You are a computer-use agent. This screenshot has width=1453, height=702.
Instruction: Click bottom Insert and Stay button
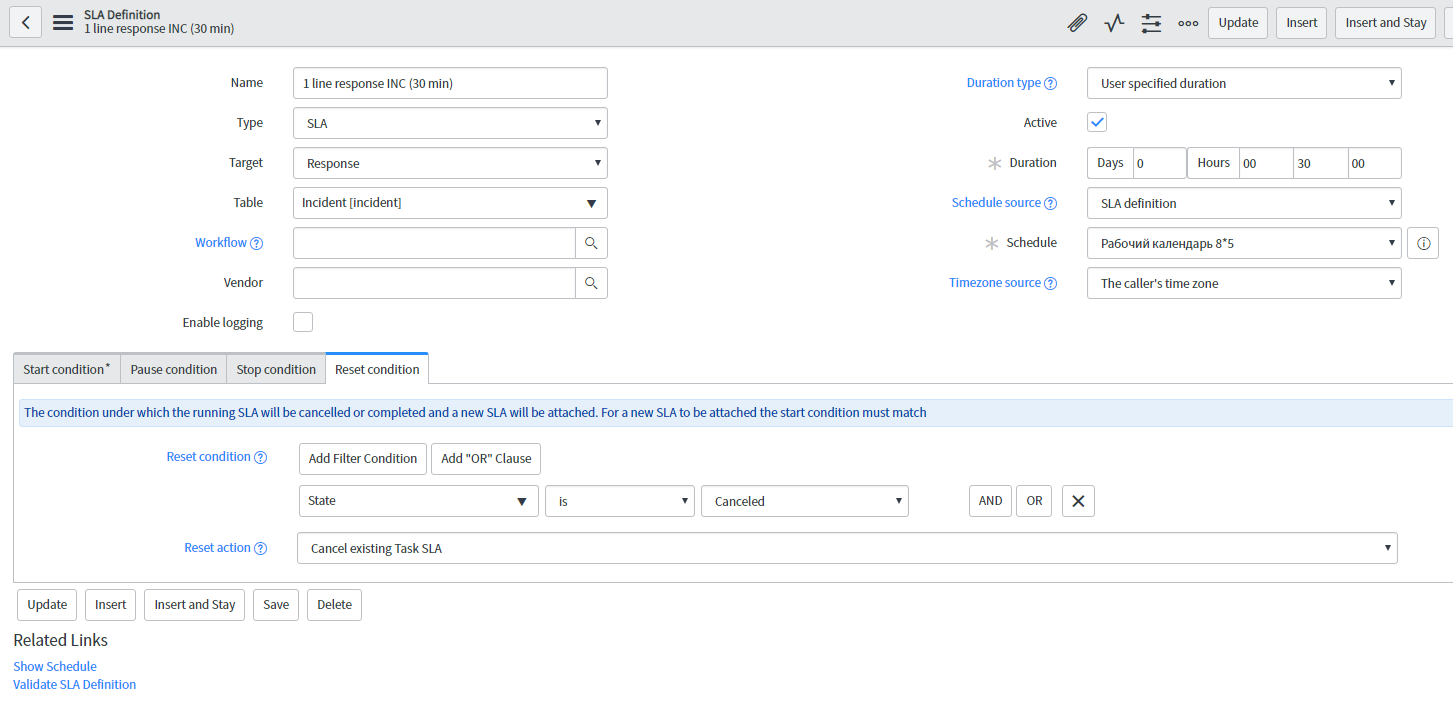tap(195, 605)
